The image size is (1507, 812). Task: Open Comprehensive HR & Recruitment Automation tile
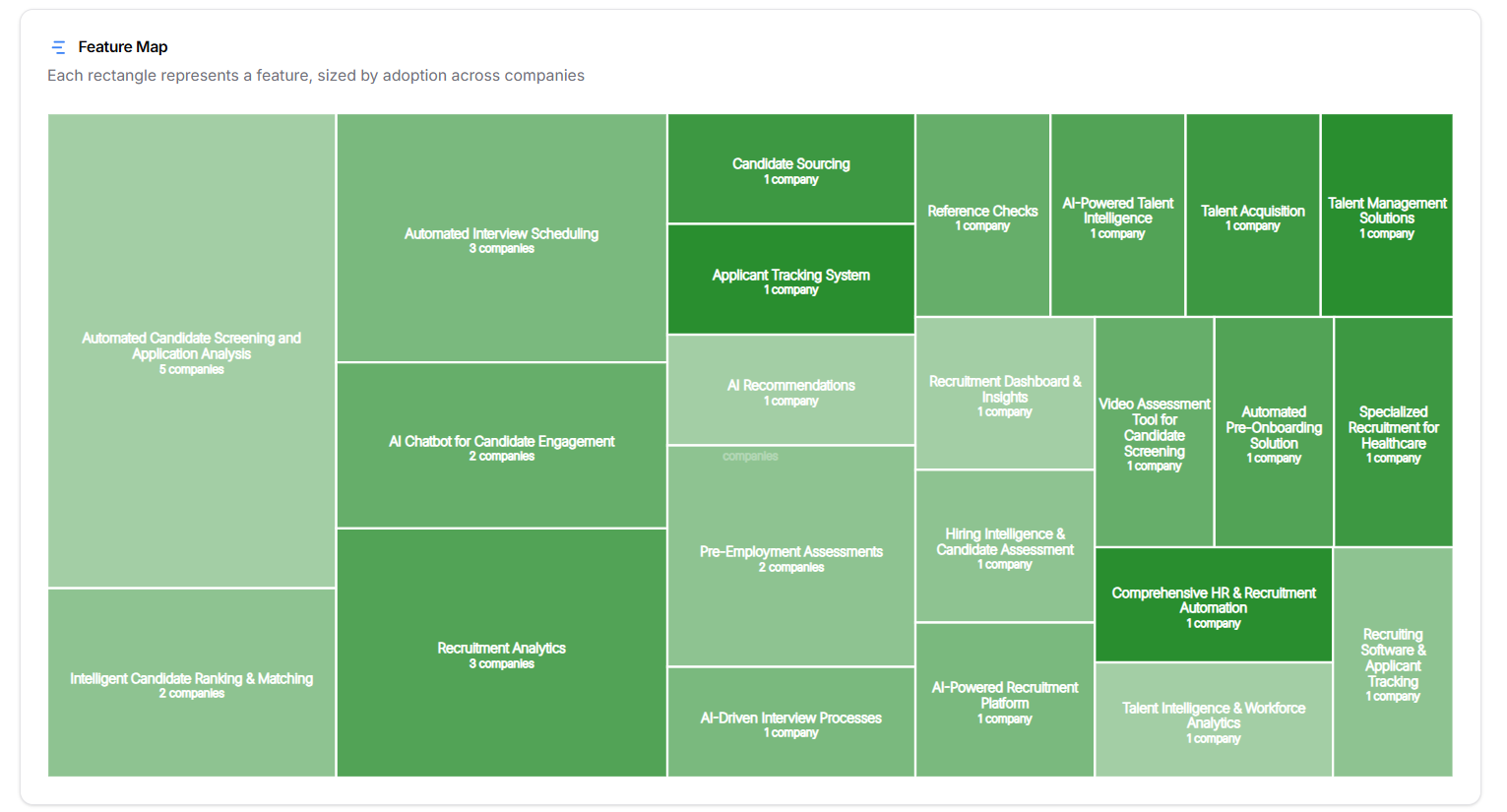(x=1213, y=604)
